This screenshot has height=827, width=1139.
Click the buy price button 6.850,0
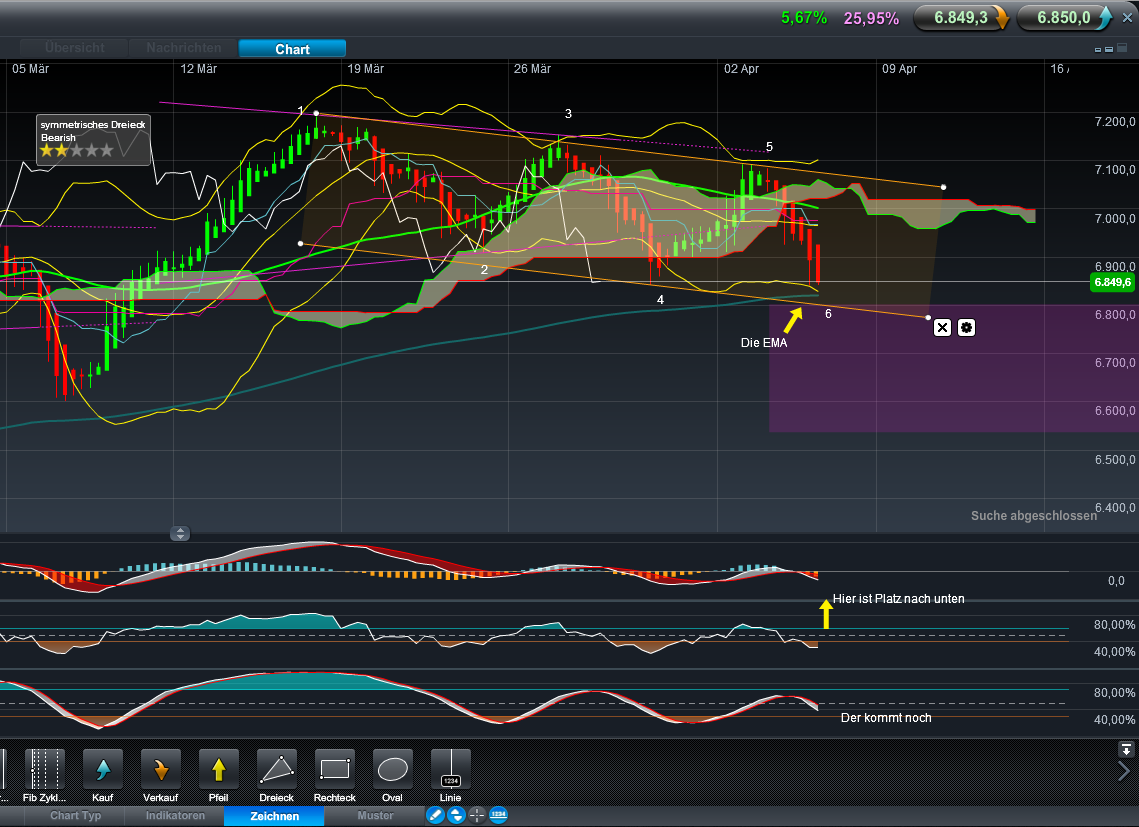coord(1064,18)
